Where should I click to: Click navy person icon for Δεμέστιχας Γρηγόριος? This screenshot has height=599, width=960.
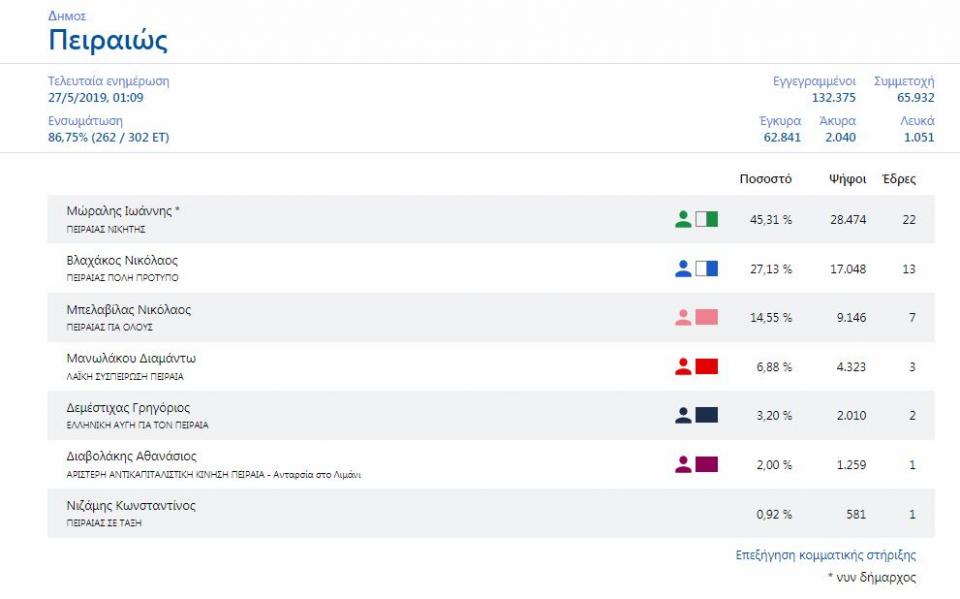[x=683, y=415]
